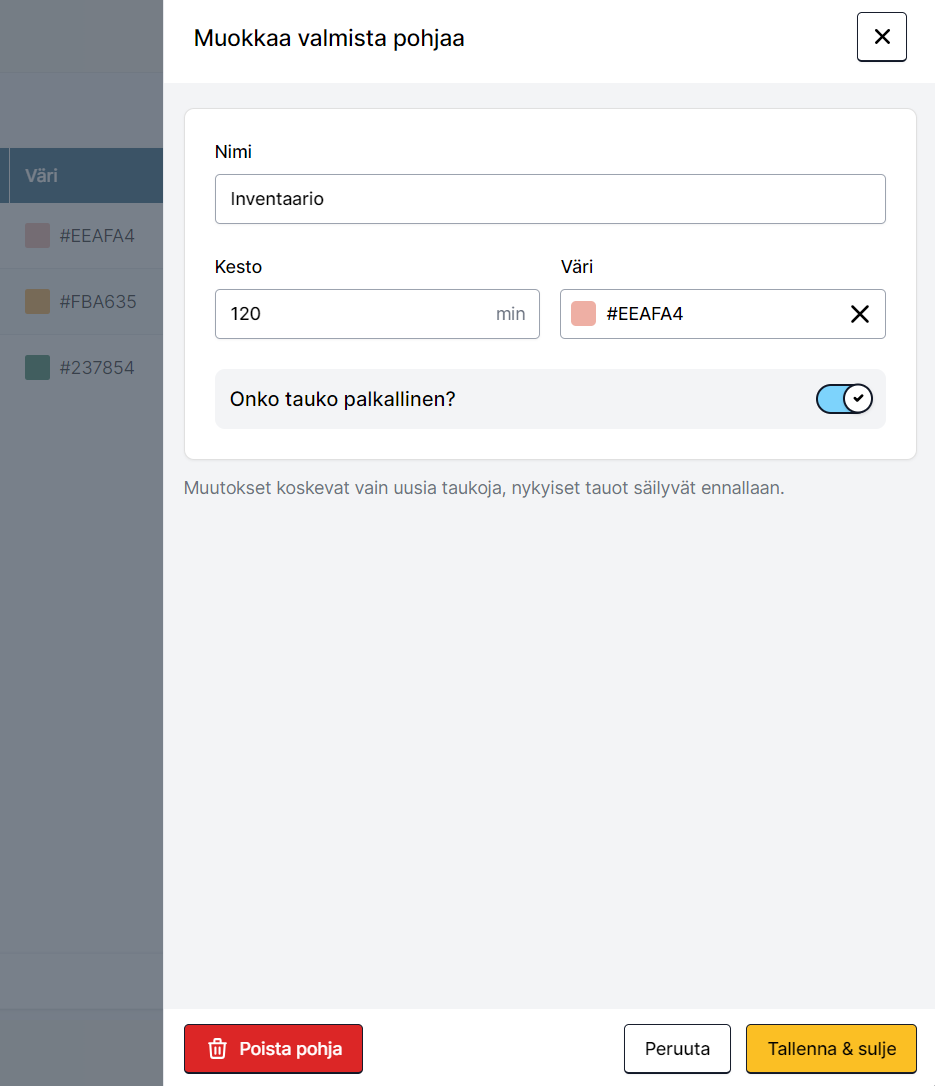935x1086 pixels.
Task: Open the pink color swatch in Väri field
Action: (x=583, y=314)
